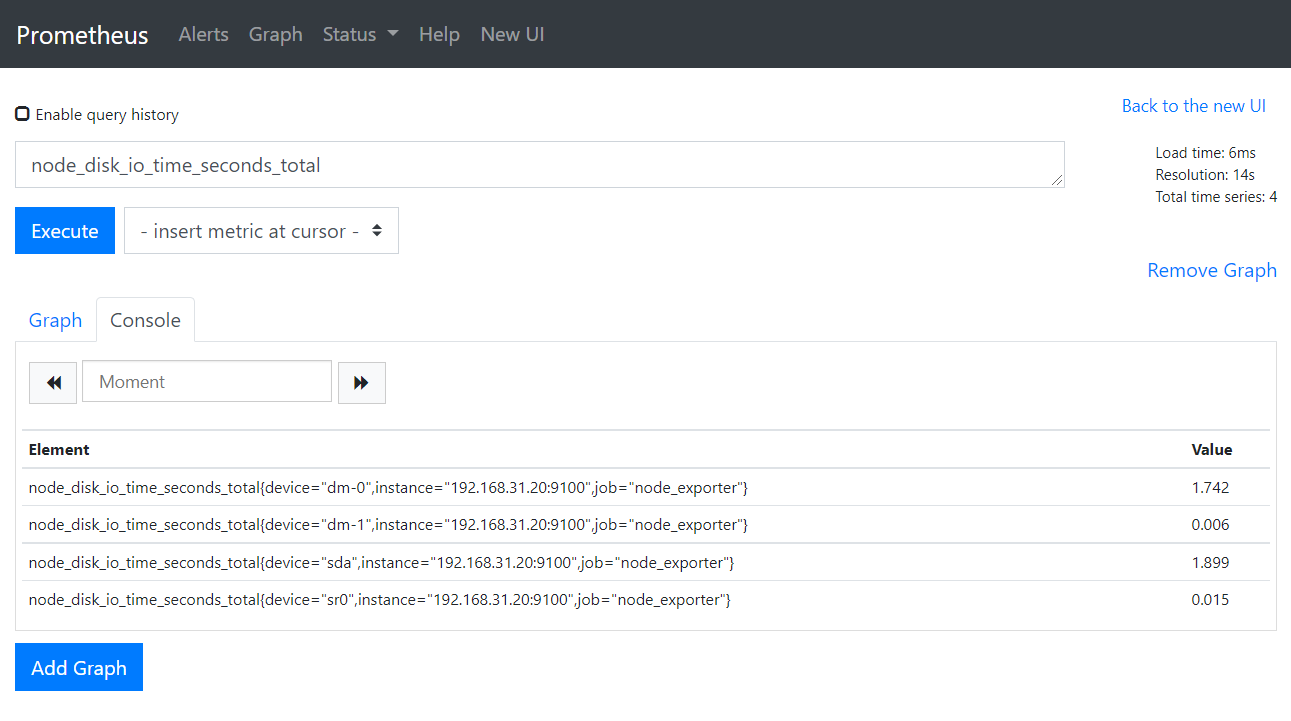Image resolution: width=1291 pixels, height=721 pixels.
Task: Enable the query history checkbox
Action: (x=22, y=114)
